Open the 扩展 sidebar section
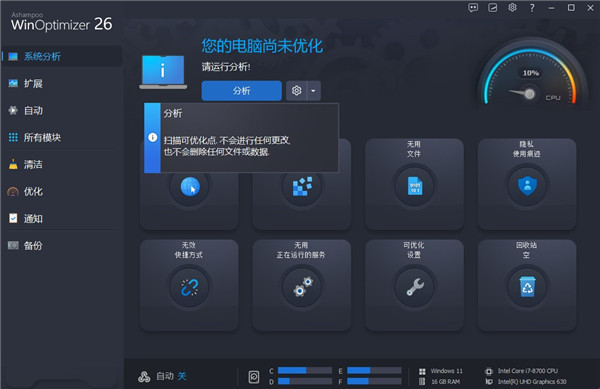 pos(61,83)
